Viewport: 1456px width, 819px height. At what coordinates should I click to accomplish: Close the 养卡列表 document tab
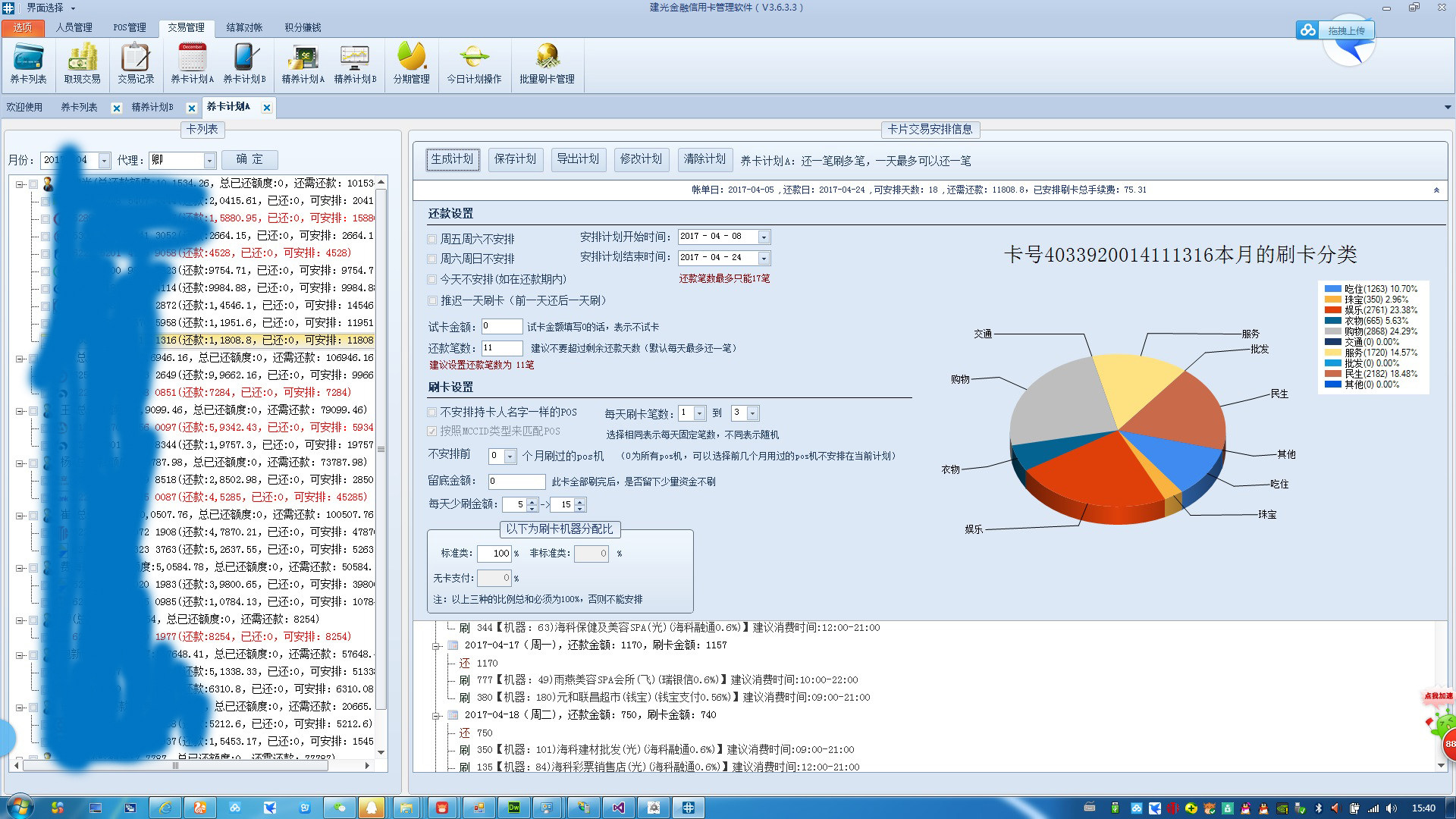click(116, 108)
